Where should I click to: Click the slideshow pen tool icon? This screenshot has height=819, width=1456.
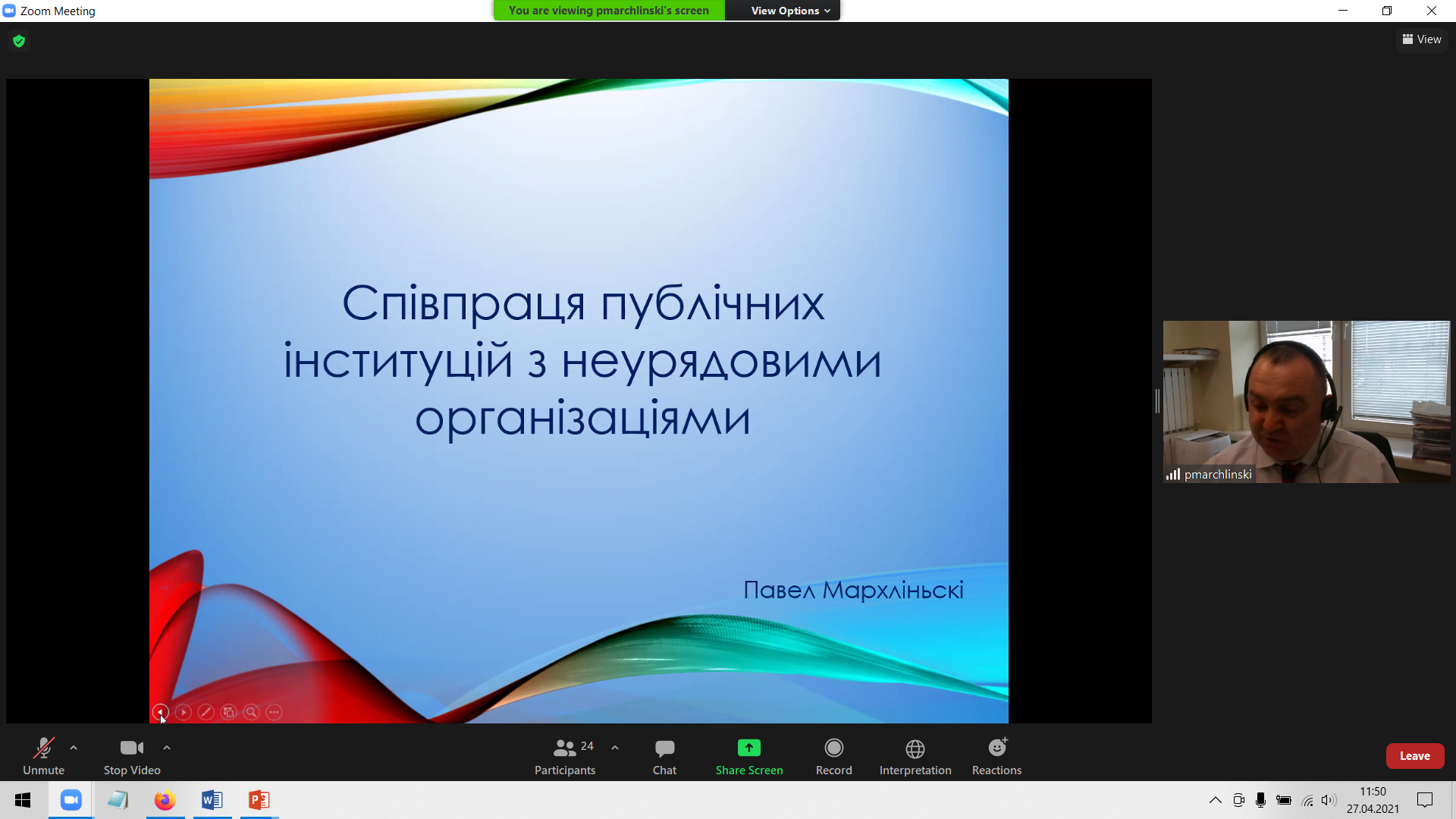tap(206, 712)
